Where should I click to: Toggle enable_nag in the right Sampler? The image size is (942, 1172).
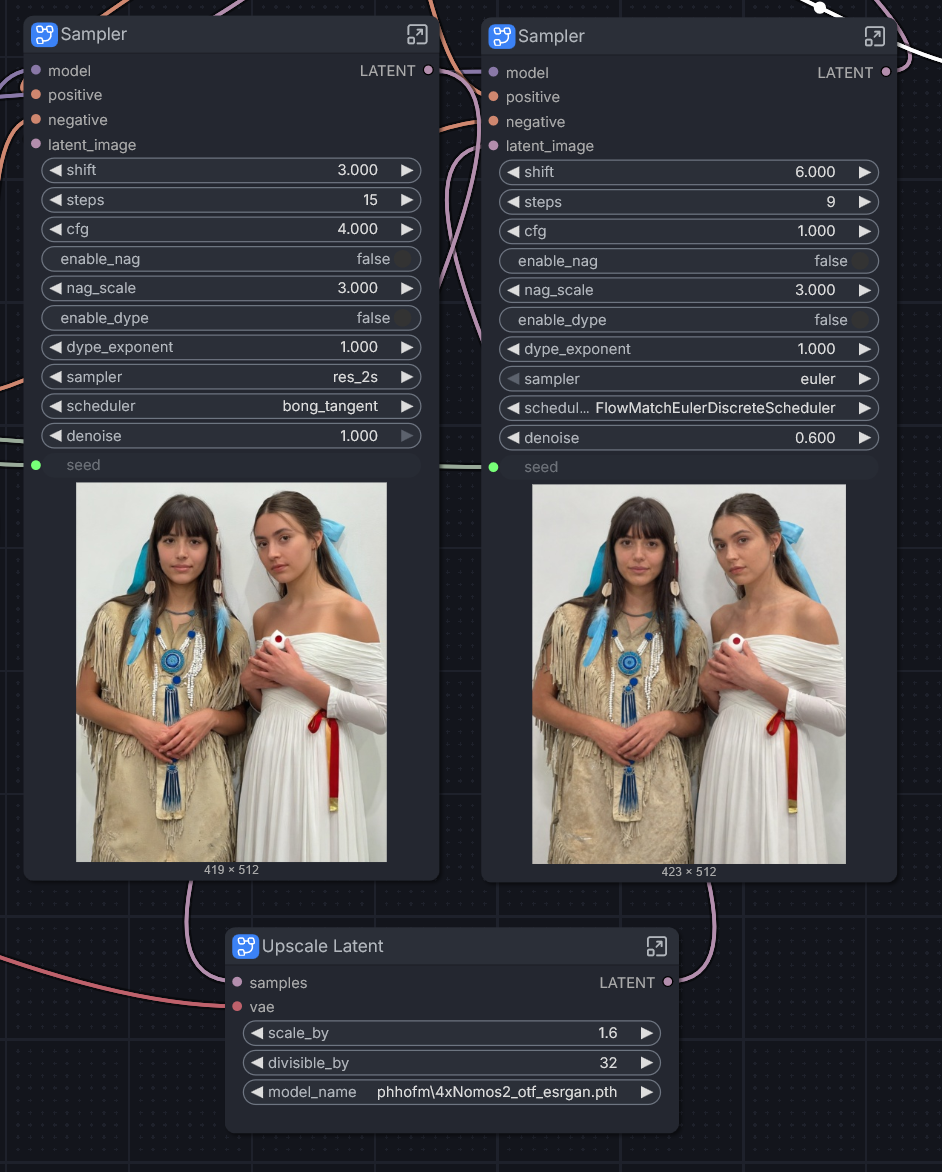click(689, 261)
